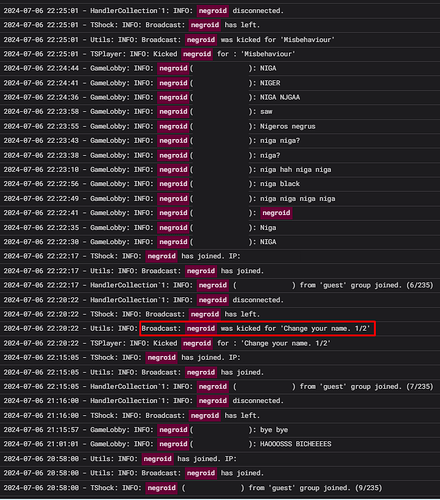
Task: Click 21:16:00 HandlerCollection 'disconnected.' log line
Action: click(x=220, y=401)
